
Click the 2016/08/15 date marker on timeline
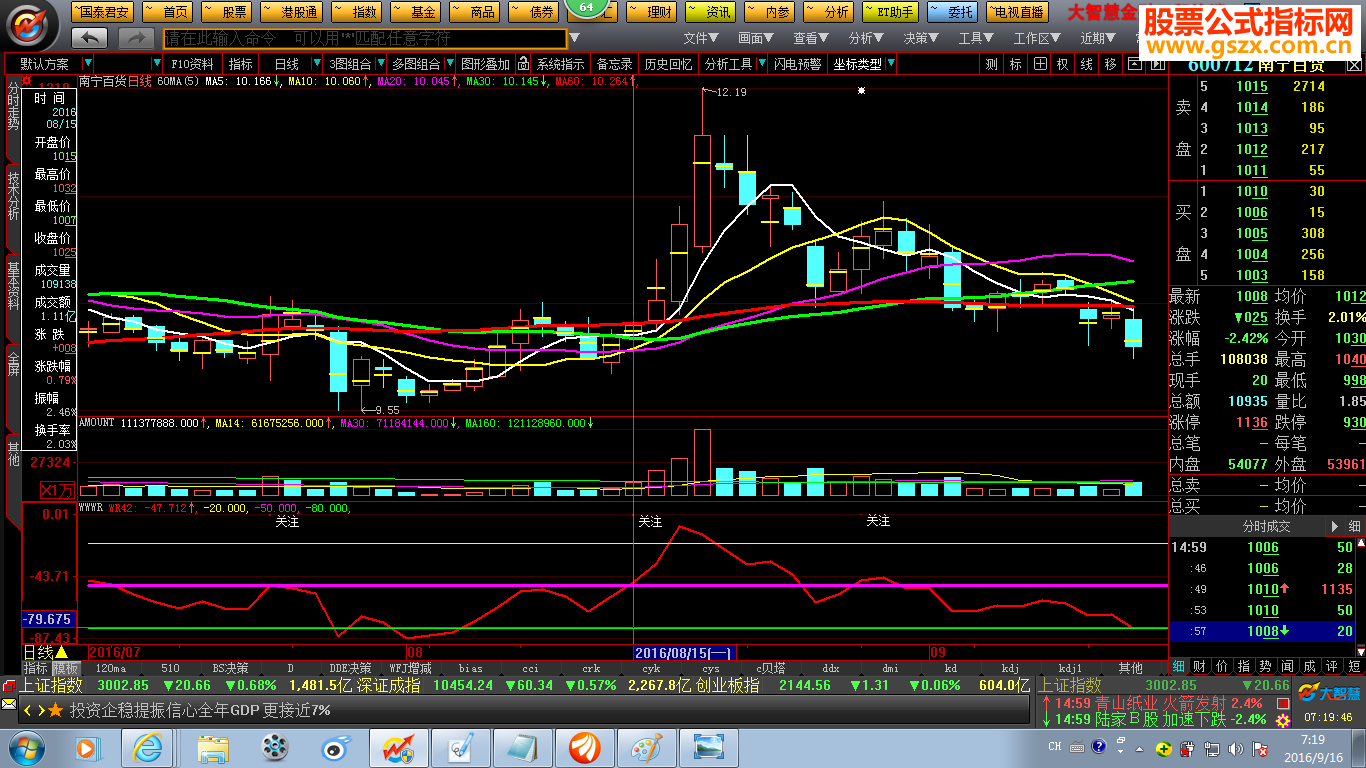point(685,653)
